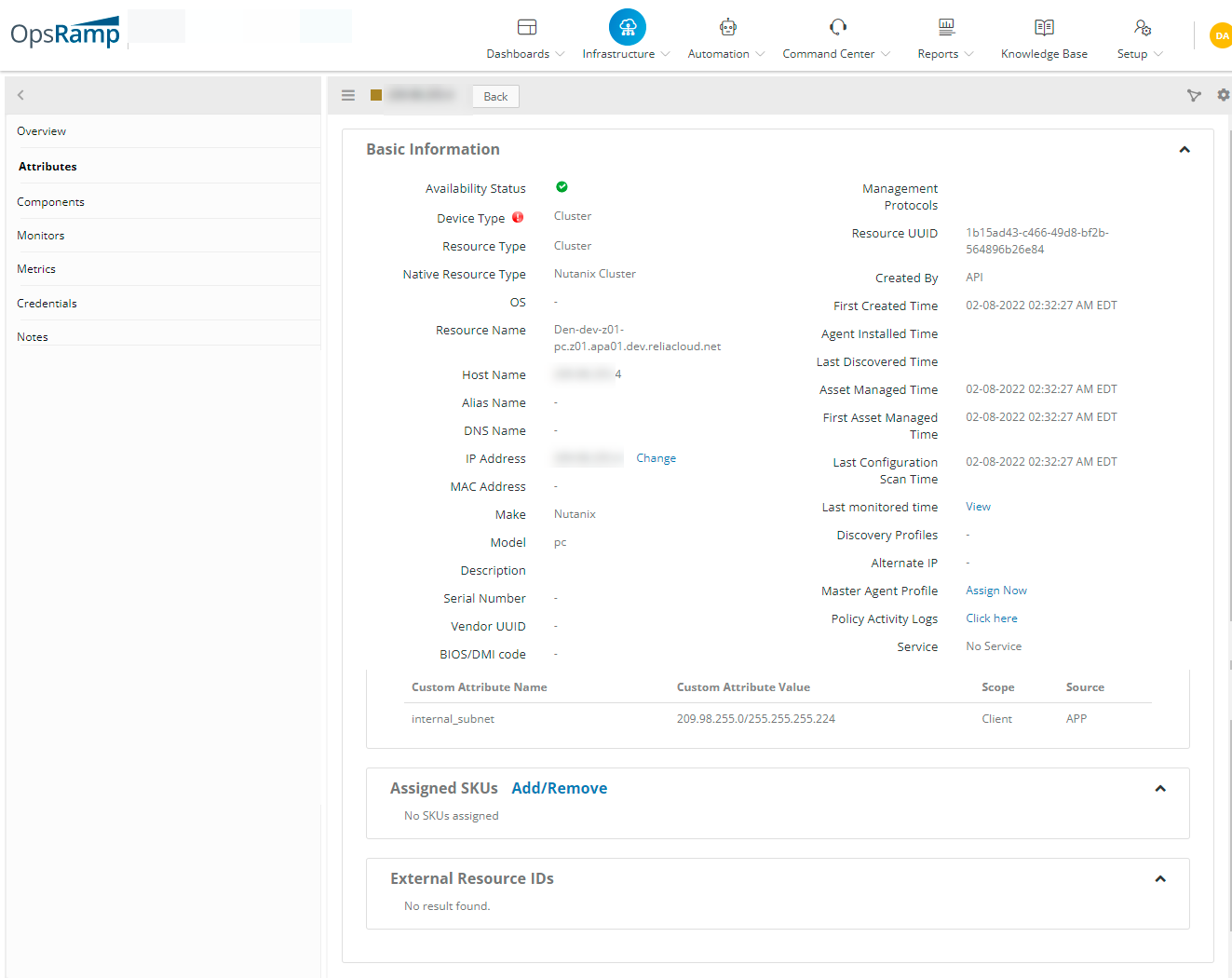Collapse the External Resource IDs section
The width and height of the screenshot is (1232, 978).
[1160, 879]
